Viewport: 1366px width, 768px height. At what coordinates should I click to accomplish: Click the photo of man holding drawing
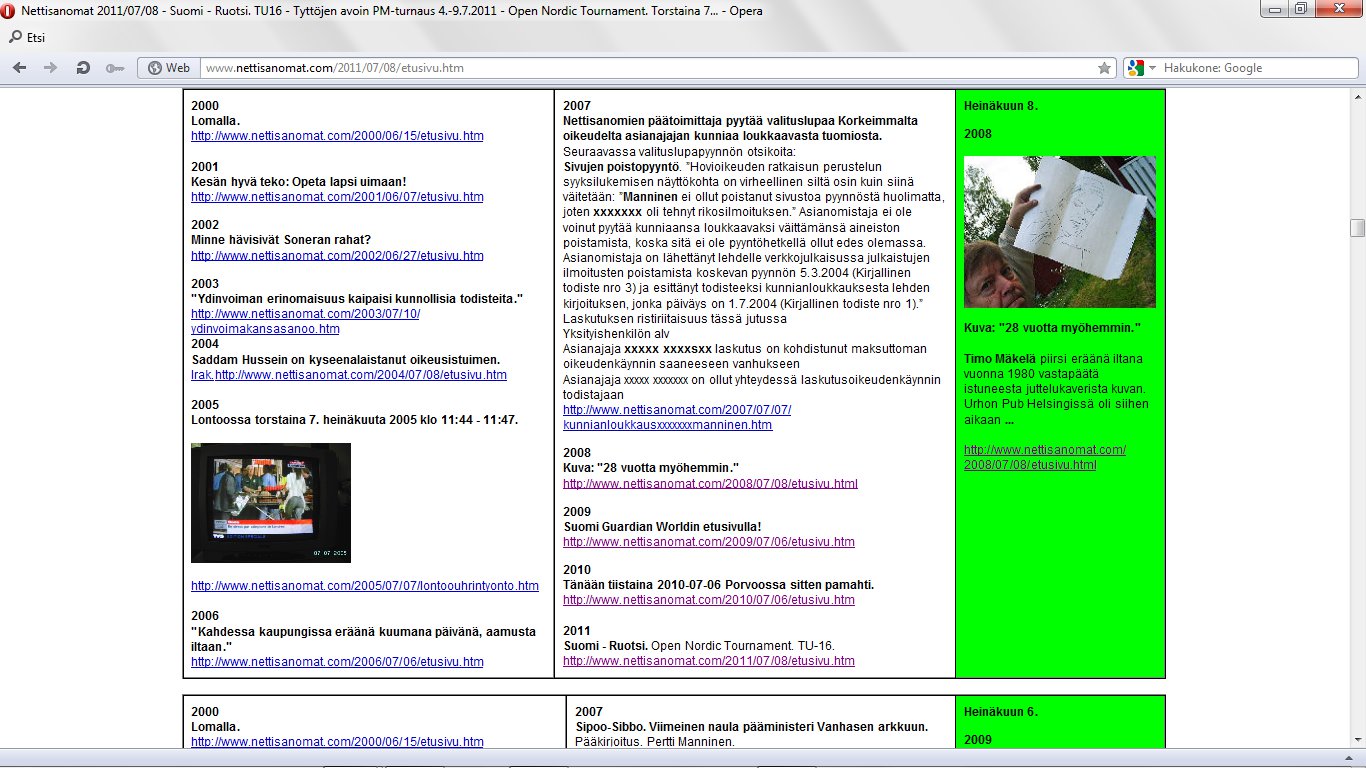pos(1059,231)
